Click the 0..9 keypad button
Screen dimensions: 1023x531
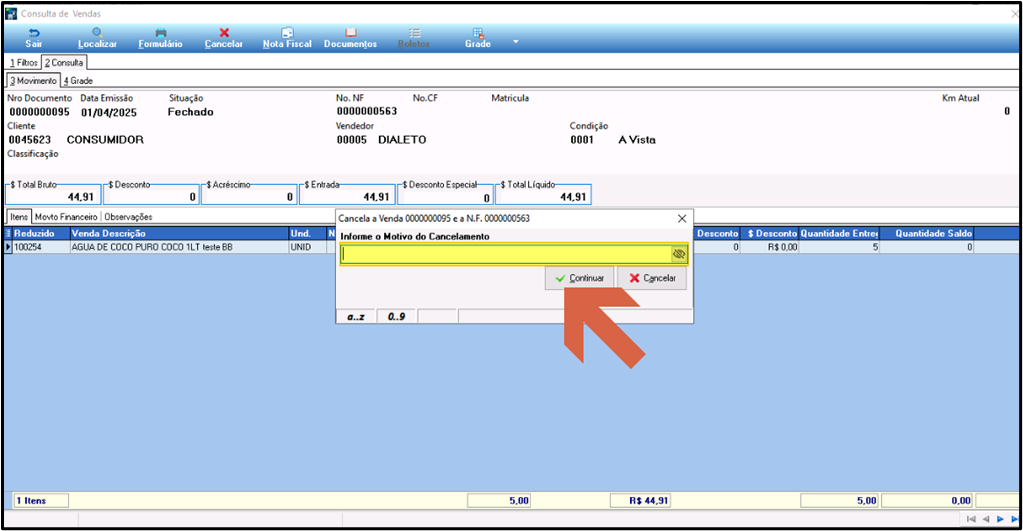[x=396, y=316]
